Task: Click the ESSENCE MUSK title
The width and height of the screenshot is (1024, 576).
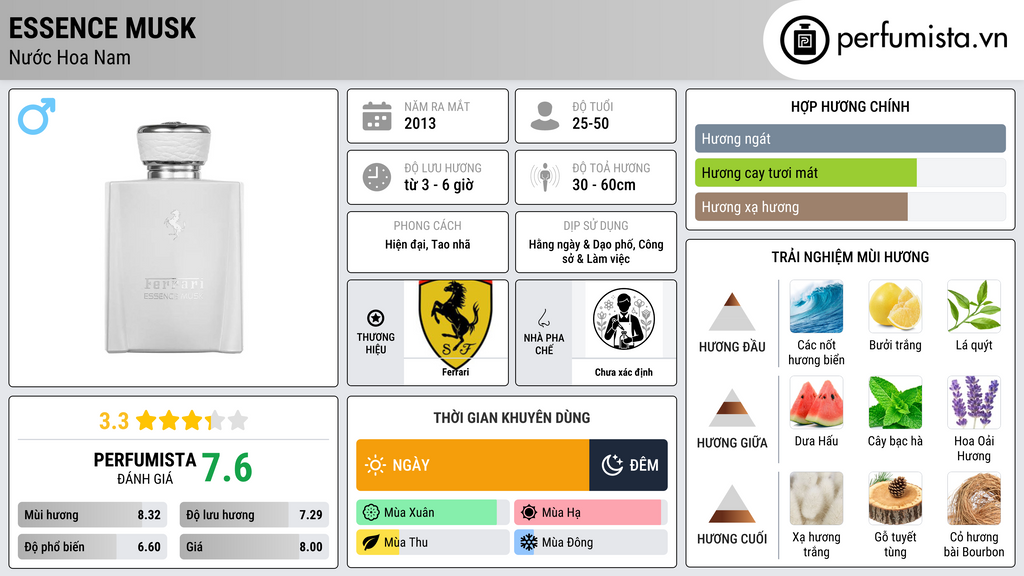Action: pyautogui.click(x=102, y=28)
